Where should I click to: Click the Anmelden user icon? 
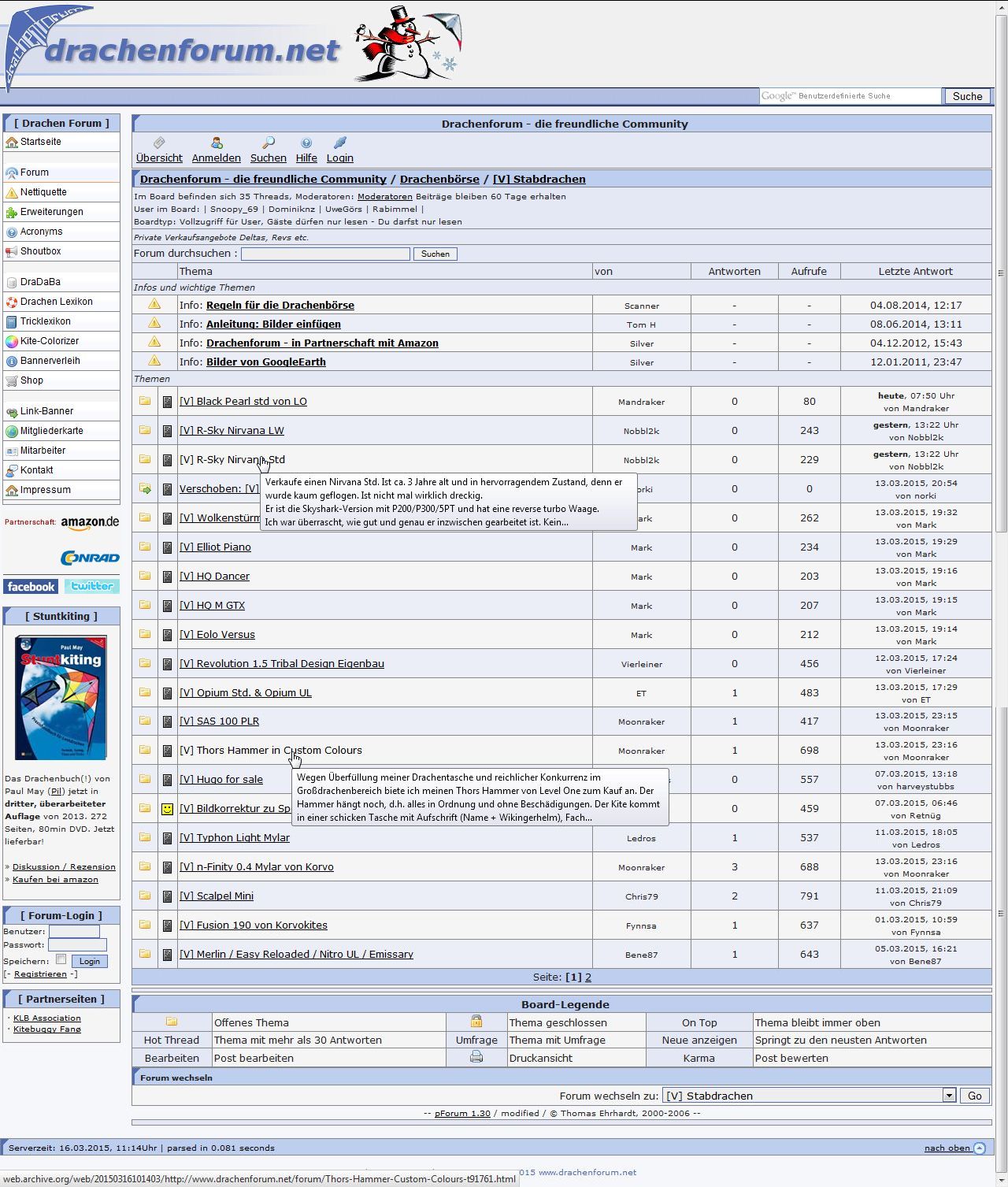pyautogui.click(x=217, y=143)
